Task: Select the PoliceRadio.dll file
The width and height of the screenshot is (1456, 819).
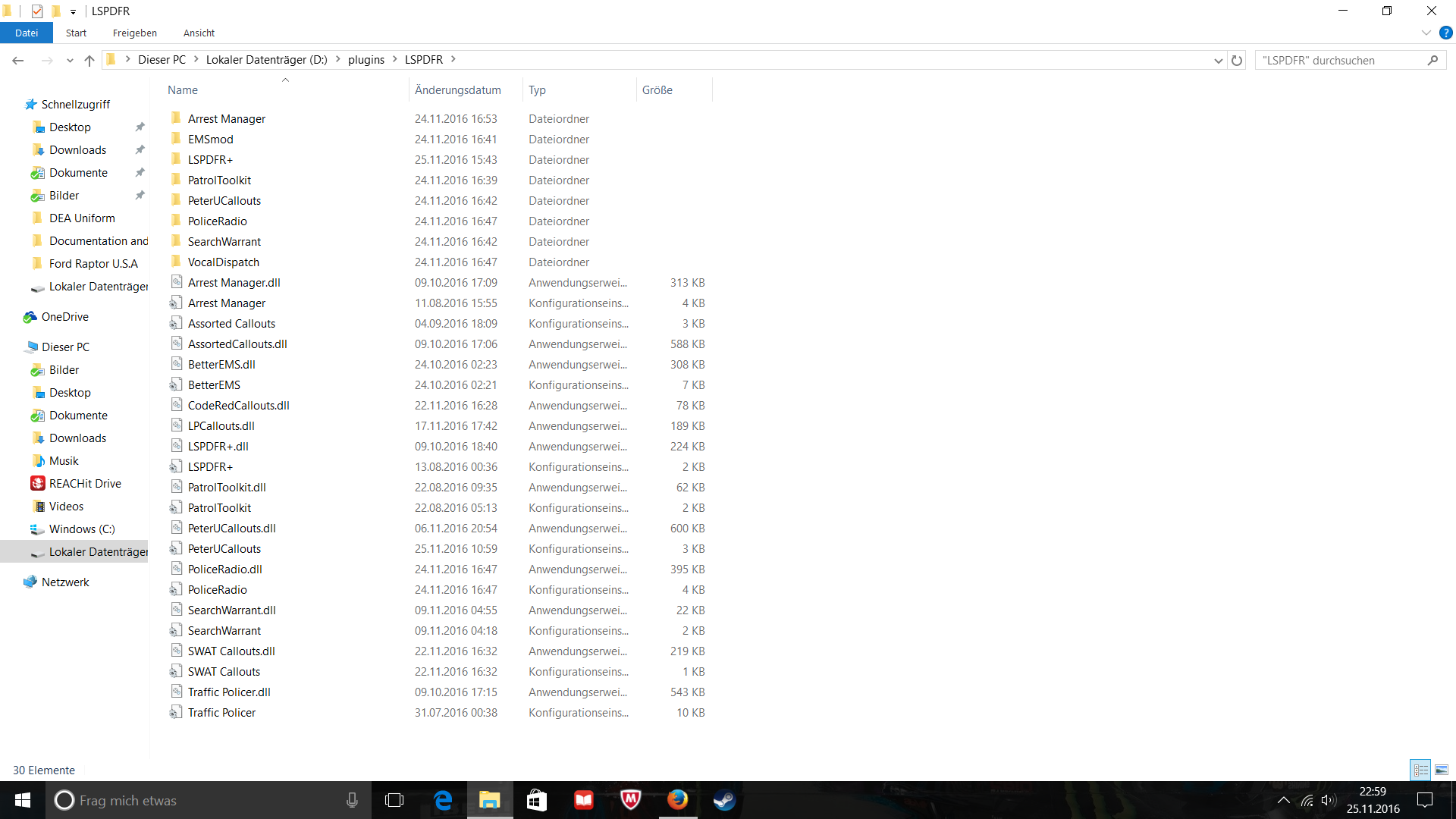Action: pos(224,569)
